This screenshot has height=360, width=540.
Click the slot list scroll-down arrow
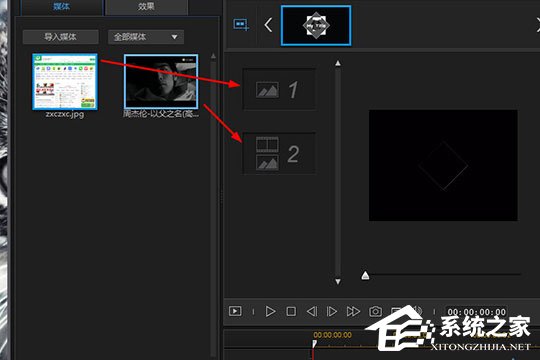pos(338,281)
